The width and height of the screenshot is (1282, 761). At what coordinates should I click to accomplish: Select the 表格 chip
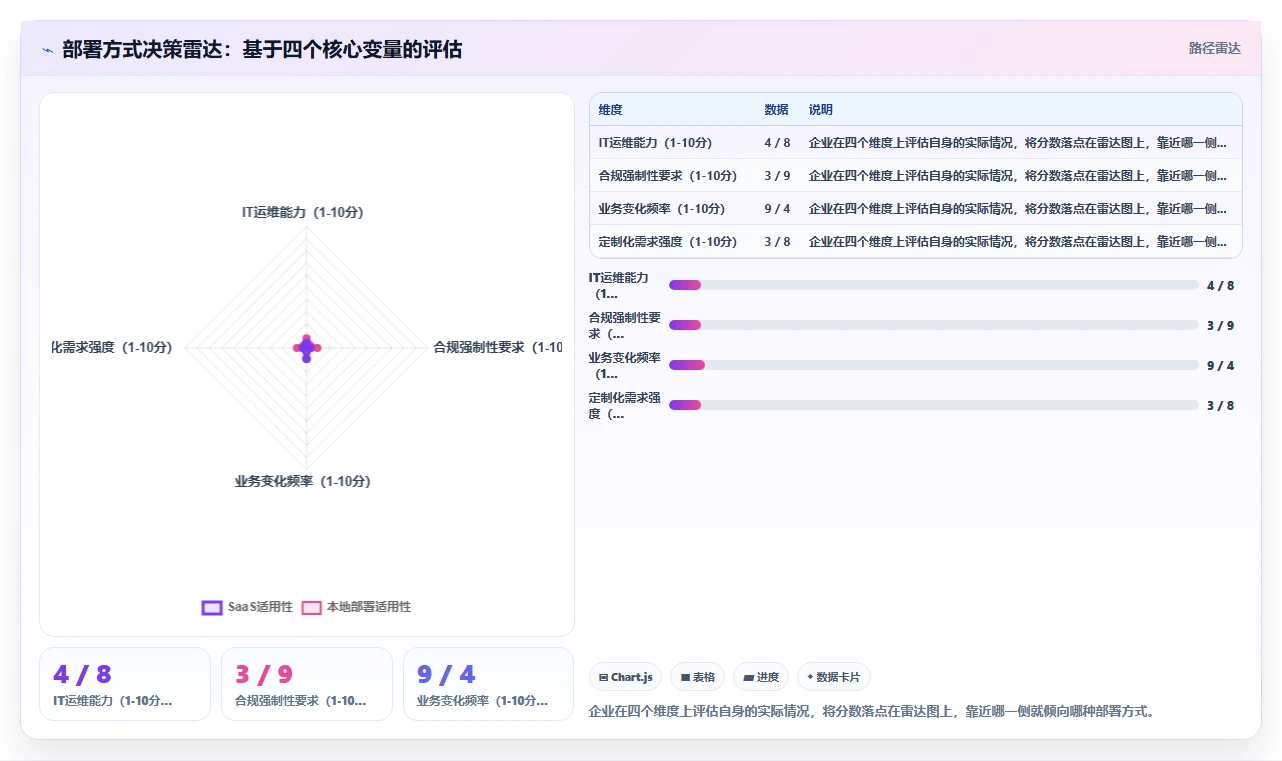pyautogui.click(x=697, y=677)
